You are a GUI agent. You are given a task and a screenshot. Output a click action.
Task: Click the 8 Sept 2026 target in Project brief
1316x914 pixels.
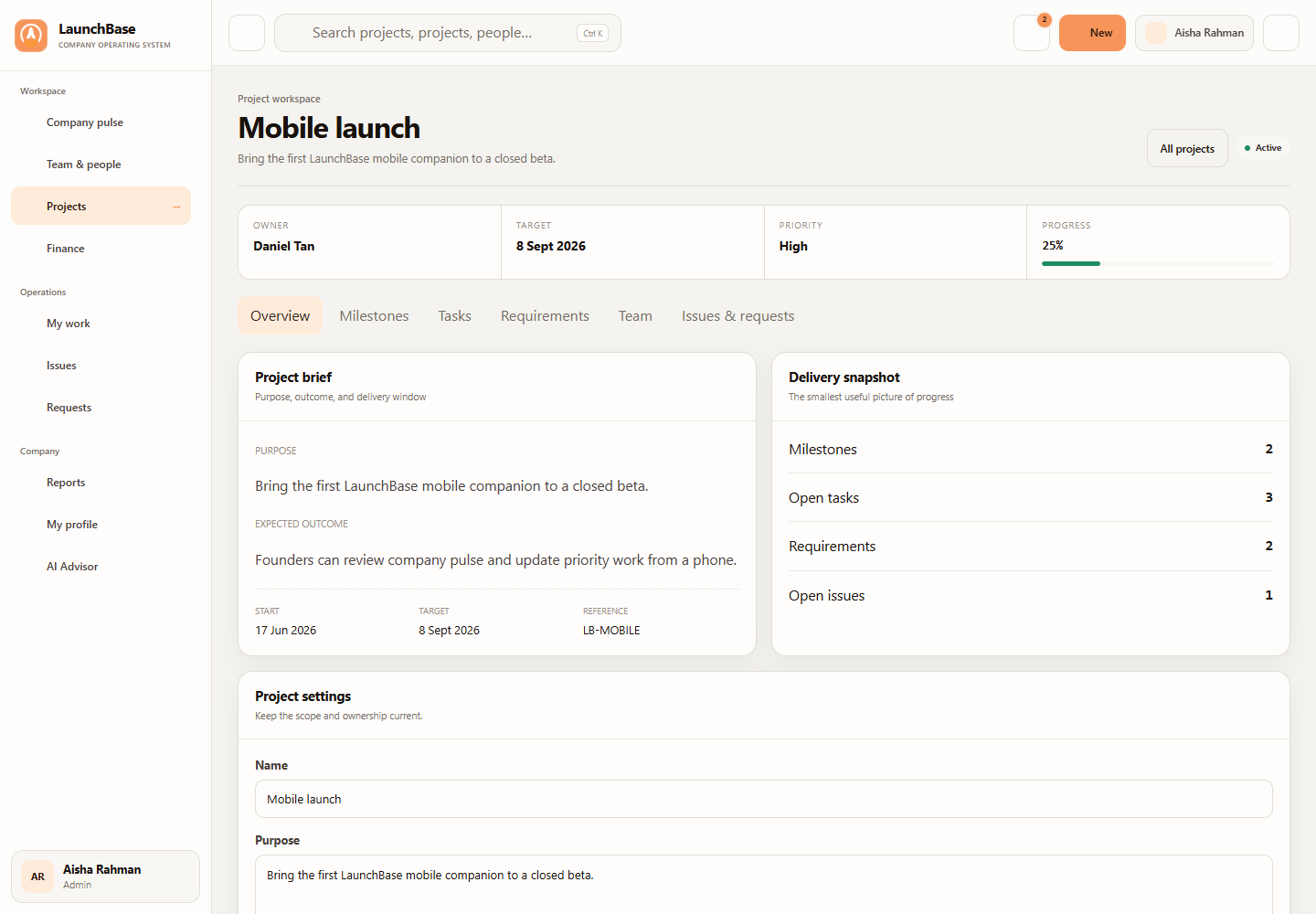point(449,631)
